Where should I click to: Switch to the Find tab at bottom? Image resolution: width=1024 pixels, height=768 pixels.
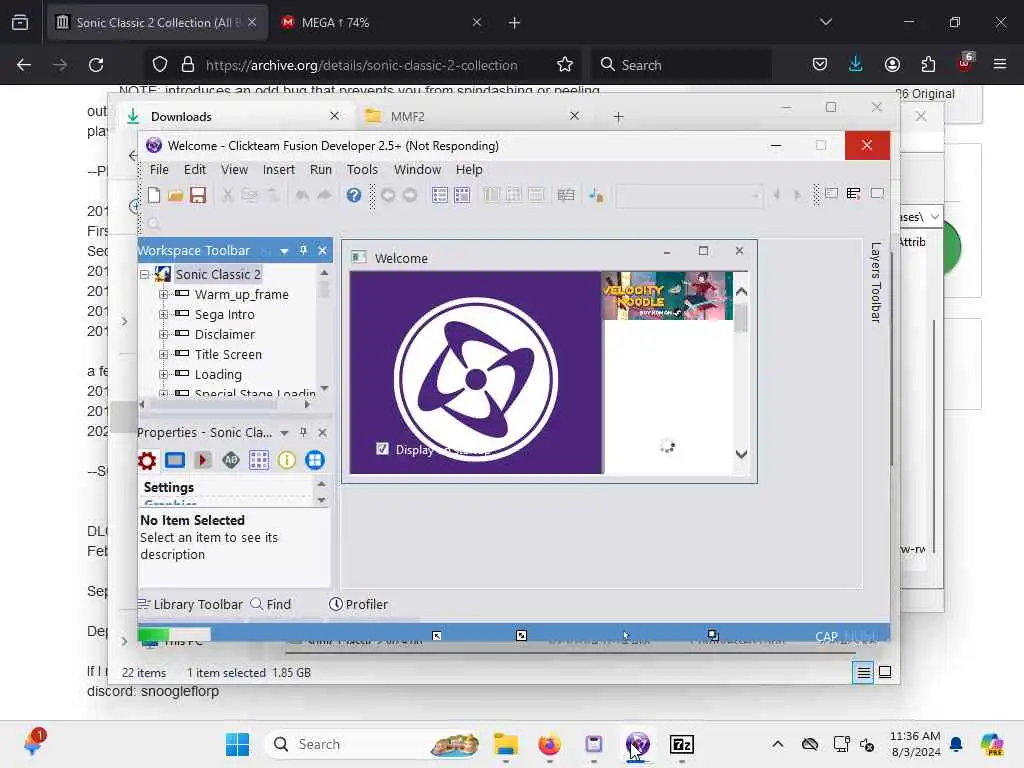point(271,604)
